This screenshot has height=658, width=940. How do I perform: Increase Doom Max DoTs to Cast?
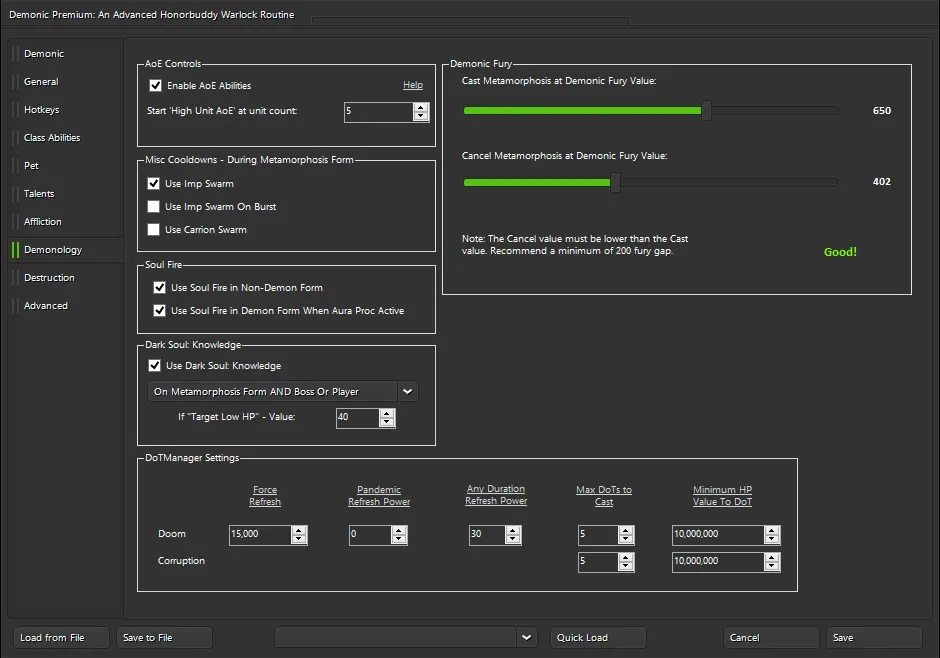626,530
